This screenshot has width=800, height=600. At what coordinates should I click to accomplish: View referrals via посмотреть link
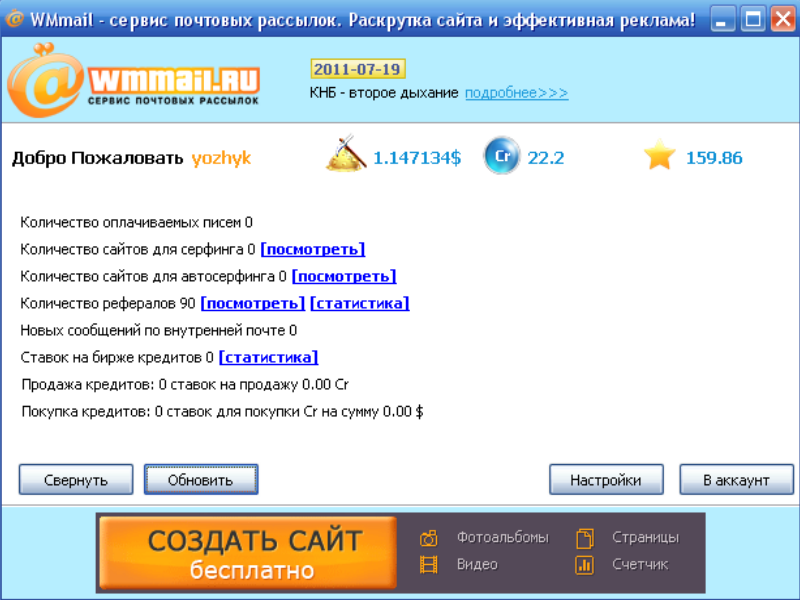253,303
